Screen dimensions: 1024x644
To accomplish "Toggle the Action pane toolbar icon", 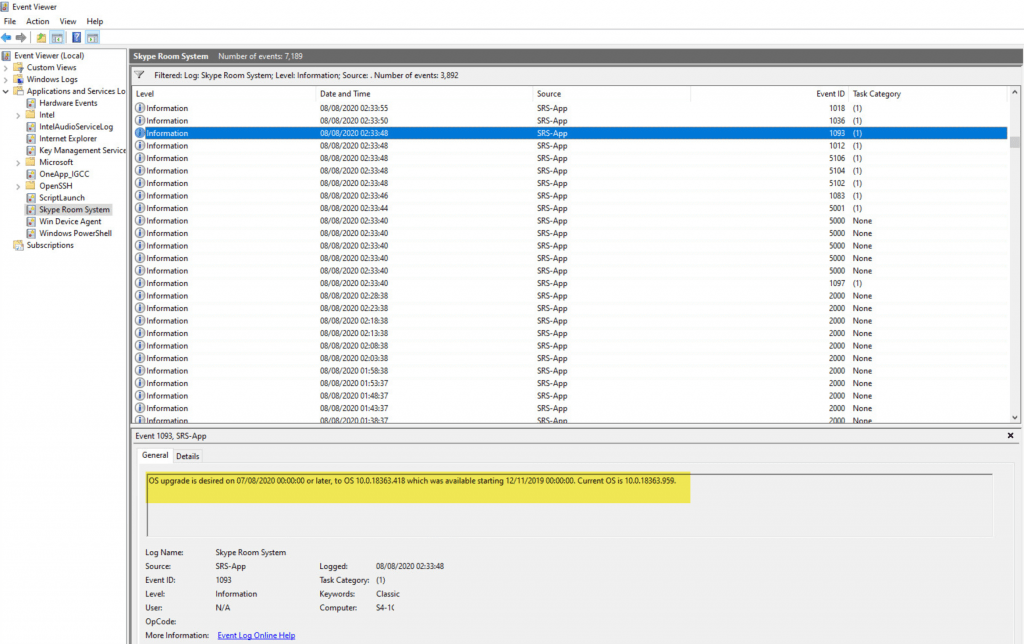I will tap(93, 38).
